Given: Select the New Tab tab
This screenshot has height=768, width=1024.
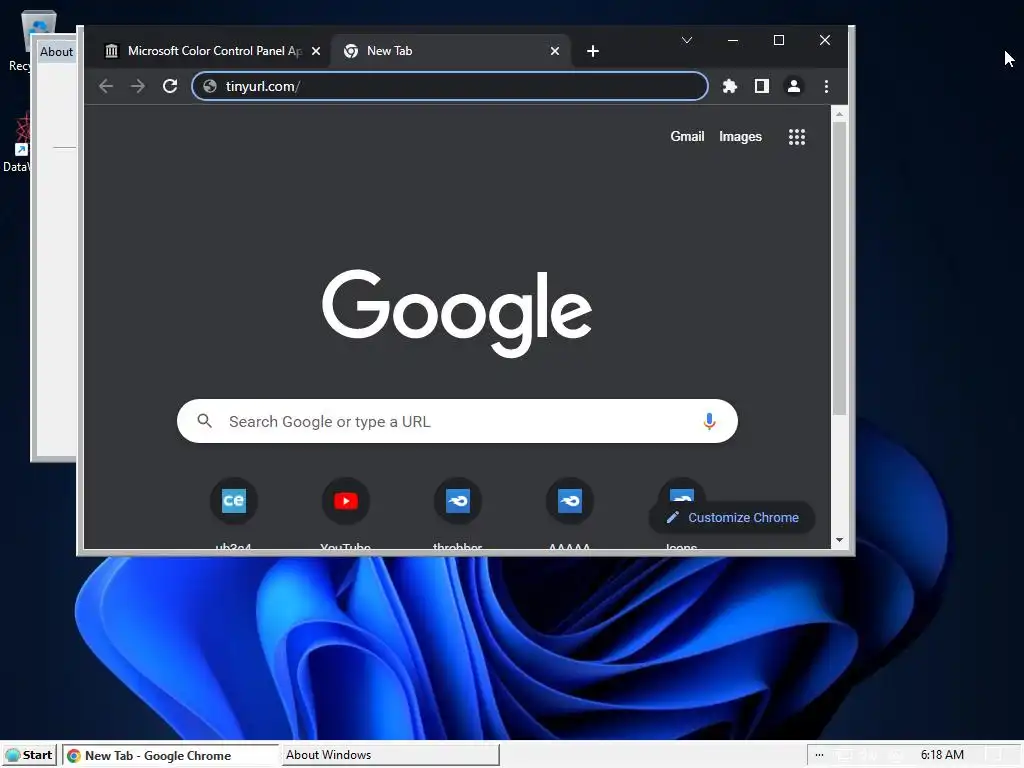Looking at the screenshot, I should point(451,51).
